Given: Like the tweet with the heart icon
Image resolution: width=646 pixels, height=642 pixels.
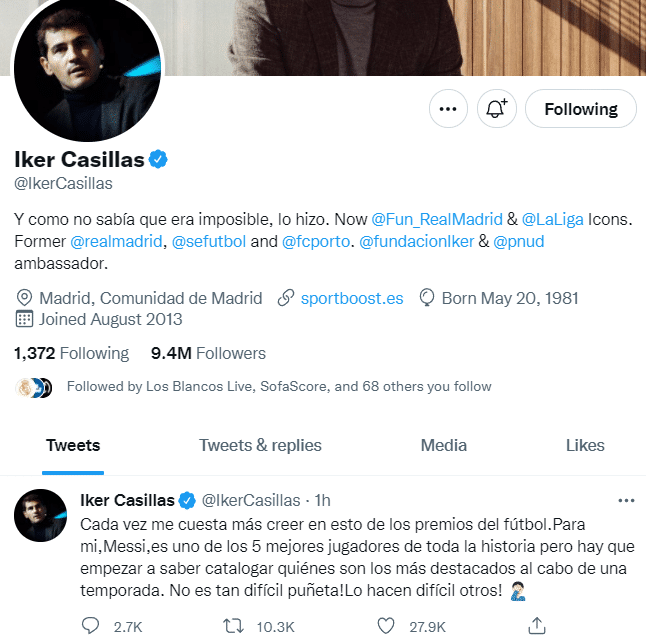Looking at the screenshot, I should pyautogui.click(x=387, y=626).
